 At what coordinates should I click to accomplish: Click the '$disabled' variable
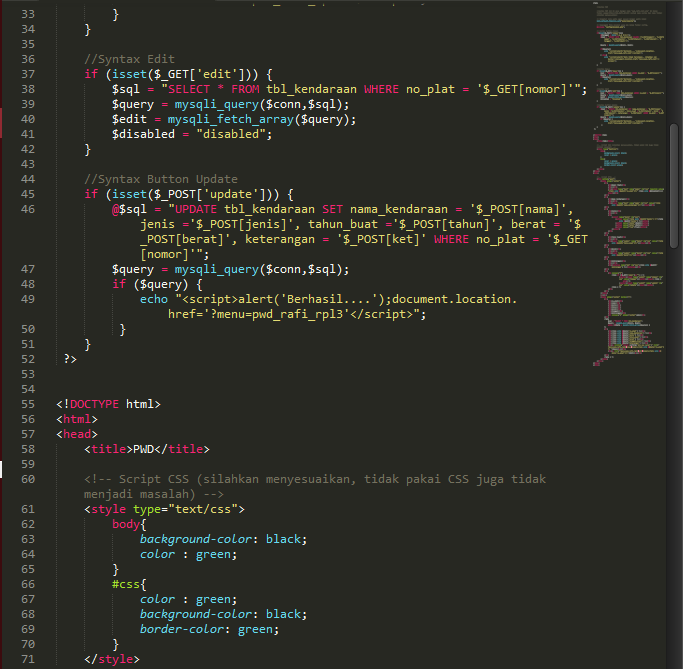143,134
